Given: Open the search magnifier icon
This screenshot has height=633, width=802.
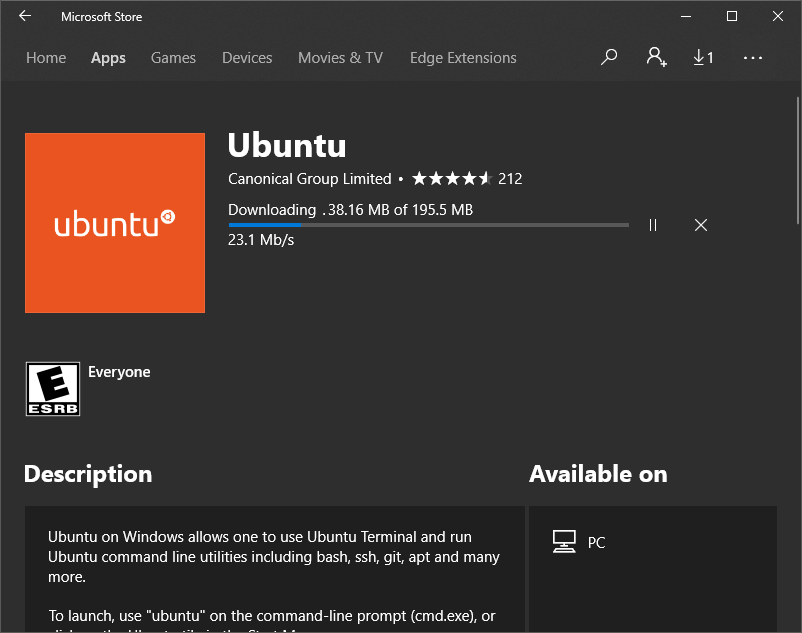Looking at the screenshot, I should pos(609,57).
